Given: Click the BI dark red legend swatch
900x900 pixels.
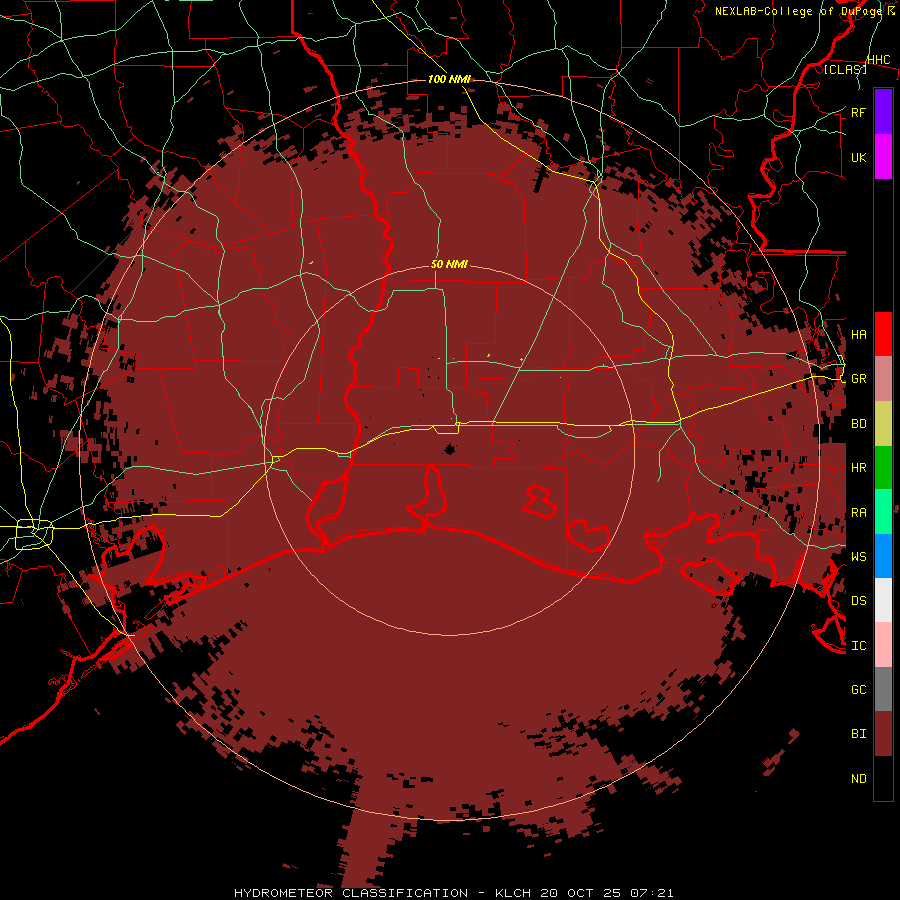Looking at the screenshot, I should 883,734.
